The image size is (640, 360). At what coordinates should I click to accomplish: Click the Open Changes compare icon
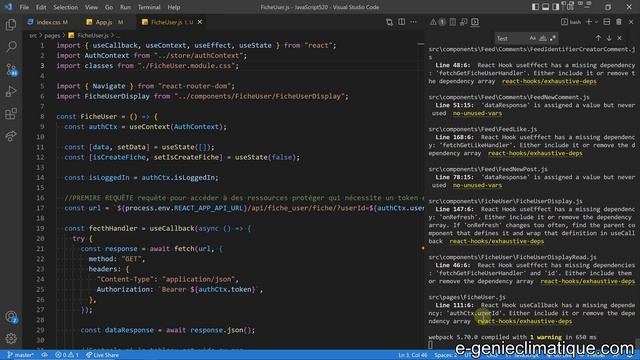click(x=389, y=22)
